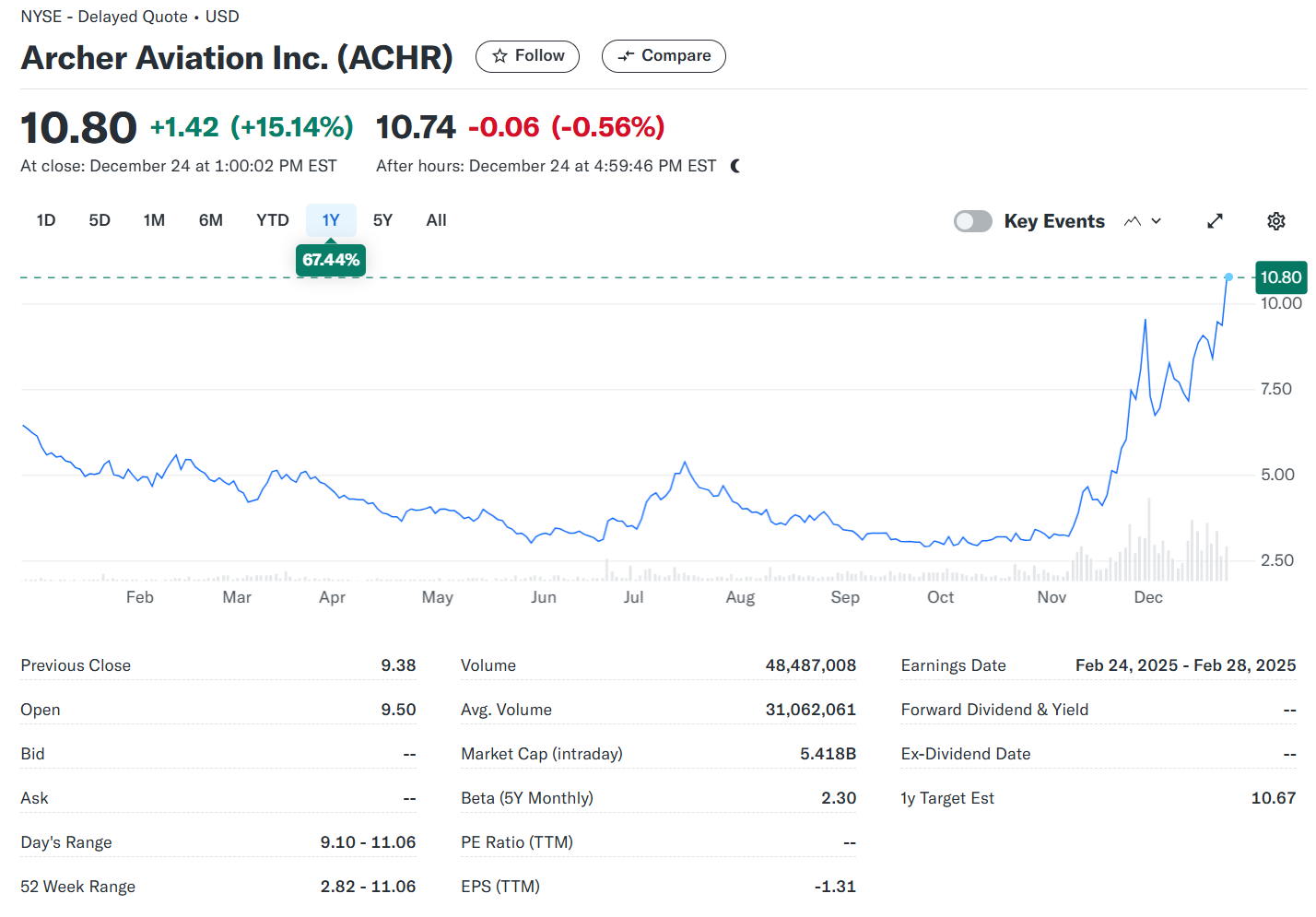
Task: Follow Archer Aviation stock
Action: pos(527,56)
